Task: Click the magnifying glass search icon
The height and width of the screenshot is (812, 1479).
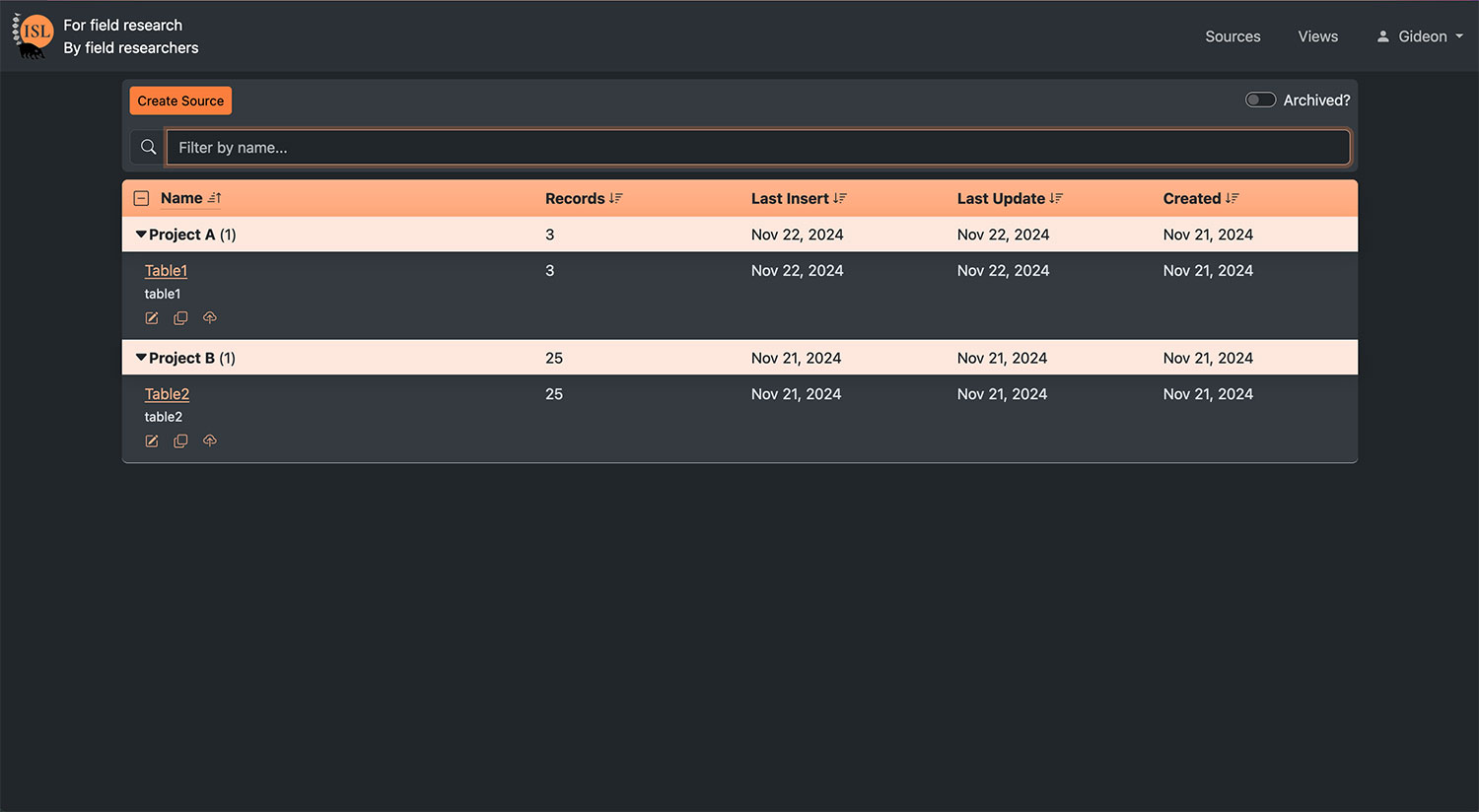Action: coord(148,147)
